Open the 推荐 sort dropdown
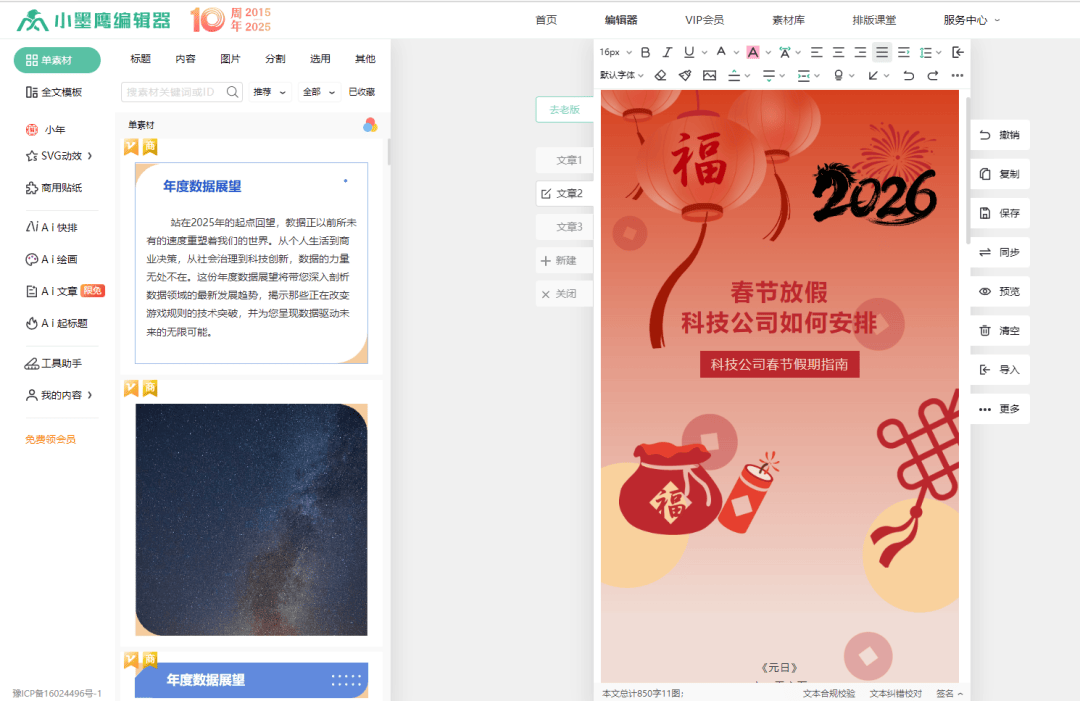This screenshot has width=1080, height=701. (x=269, y=92)
